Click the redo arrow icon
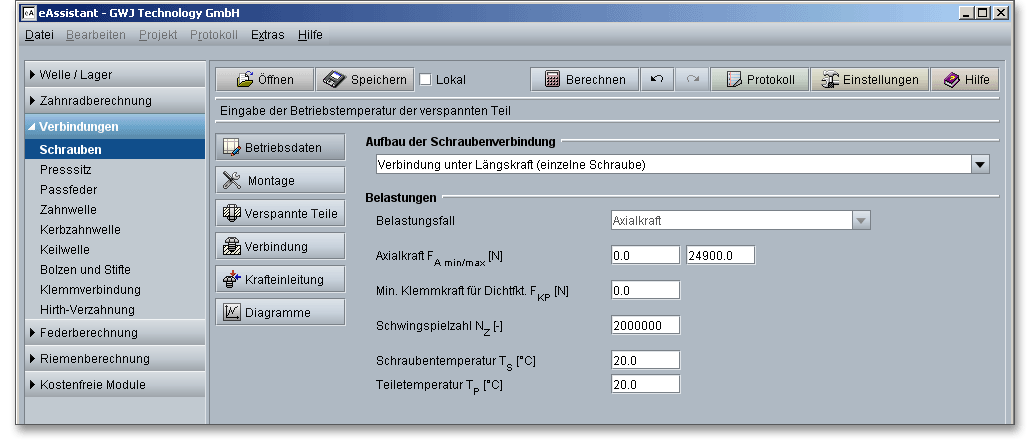 692,80
